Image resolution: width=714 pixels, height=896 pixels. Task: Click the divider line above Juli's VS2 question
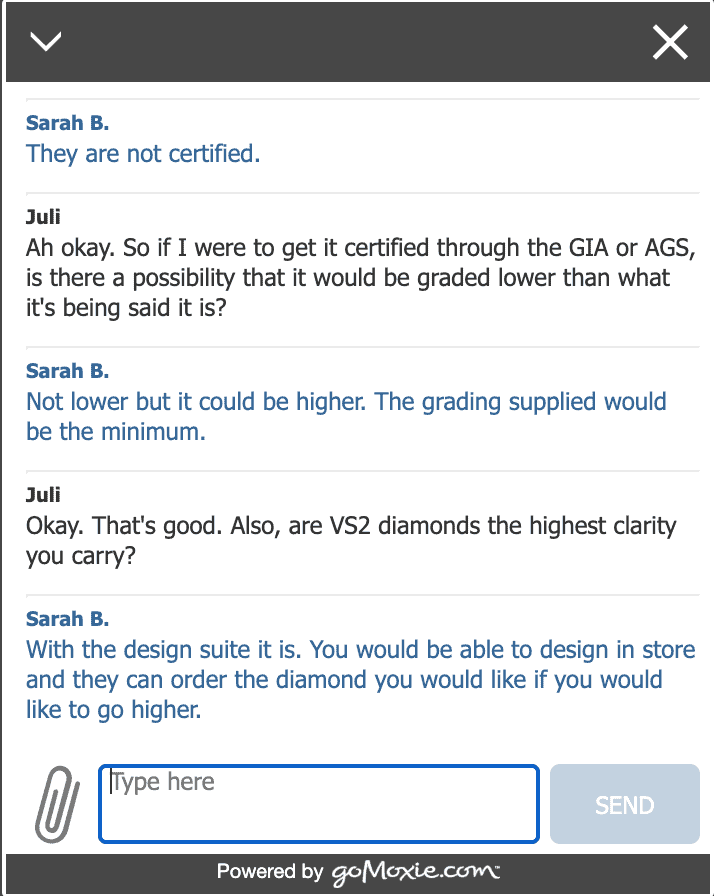pyautogui.click(x=357, y=471)
